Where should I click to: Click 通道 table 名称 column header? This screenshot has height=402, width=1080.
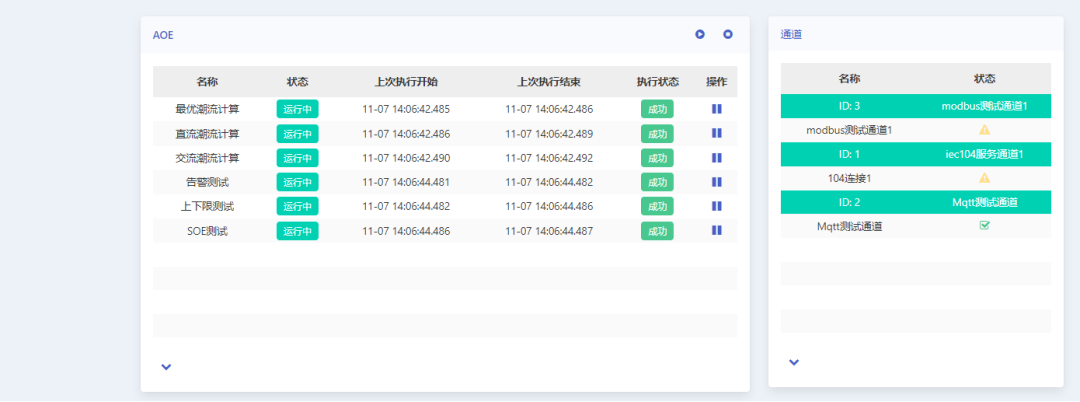coord(849,78)
